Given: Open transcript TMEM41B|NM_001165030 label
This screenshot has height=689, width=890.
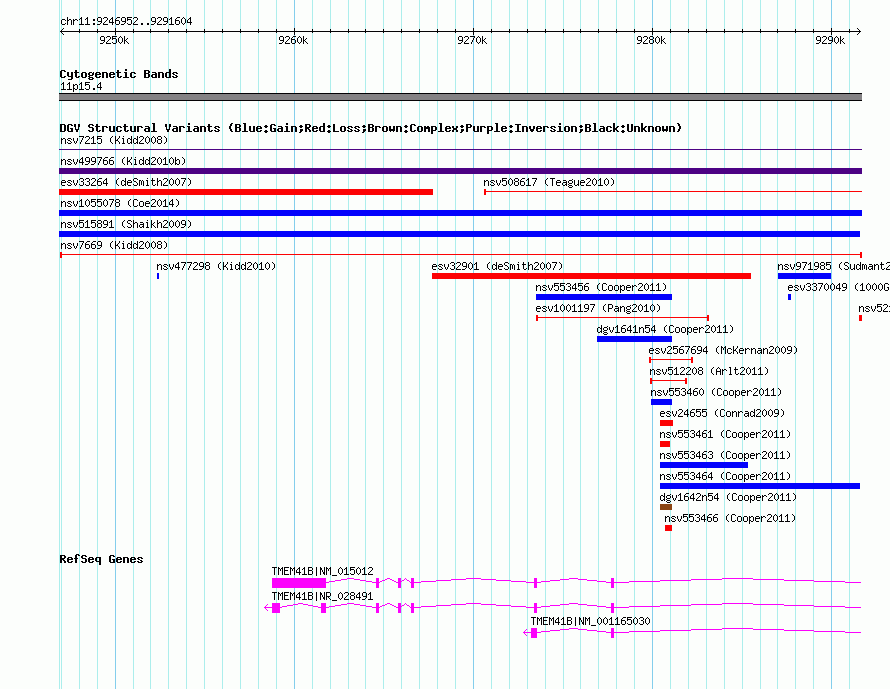Looking at the screenshot, I should click(x=590, y=621).
